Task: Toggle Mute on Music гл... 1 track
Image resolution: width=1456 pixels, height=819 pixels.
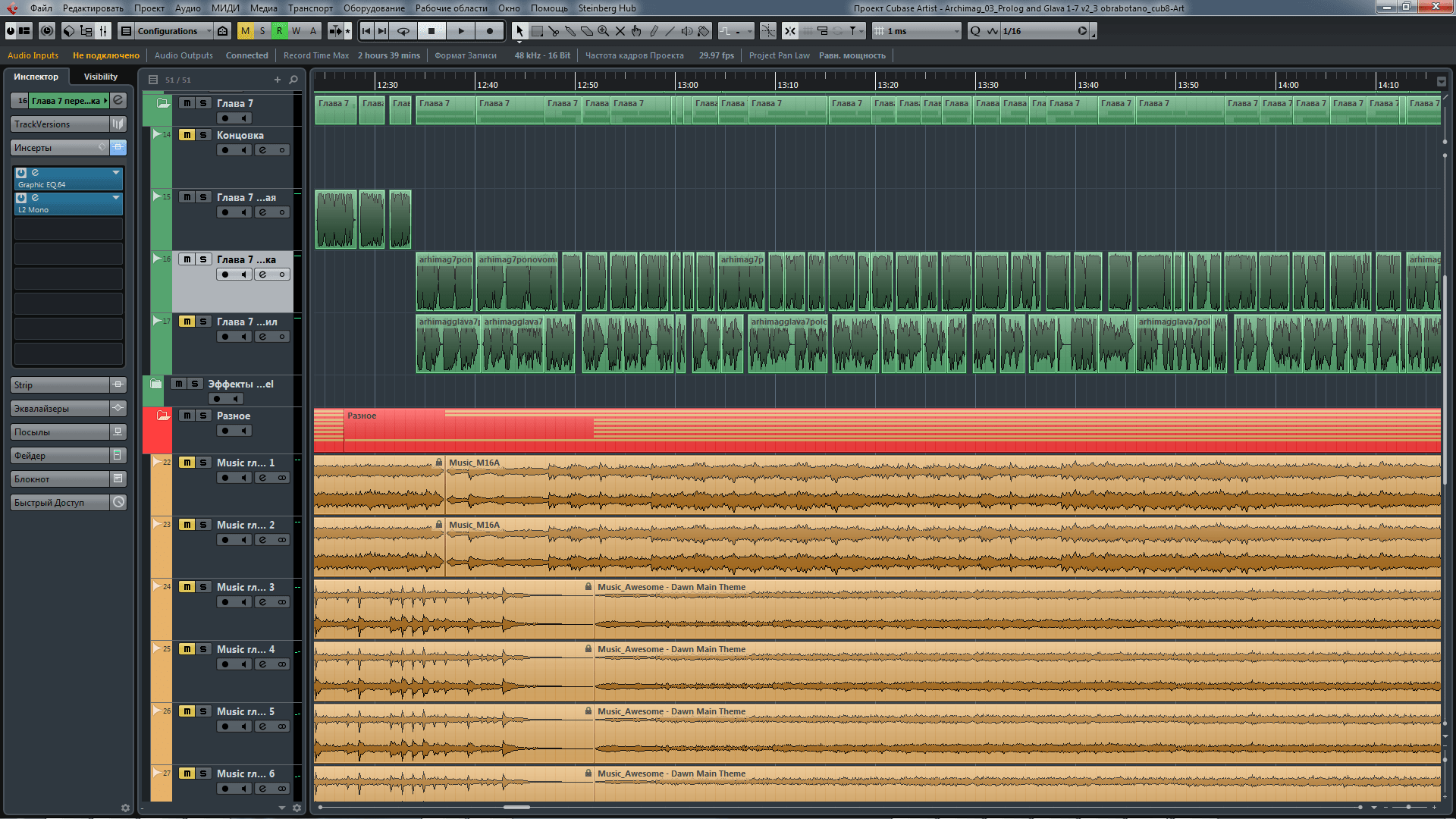Action: point(185,462)
